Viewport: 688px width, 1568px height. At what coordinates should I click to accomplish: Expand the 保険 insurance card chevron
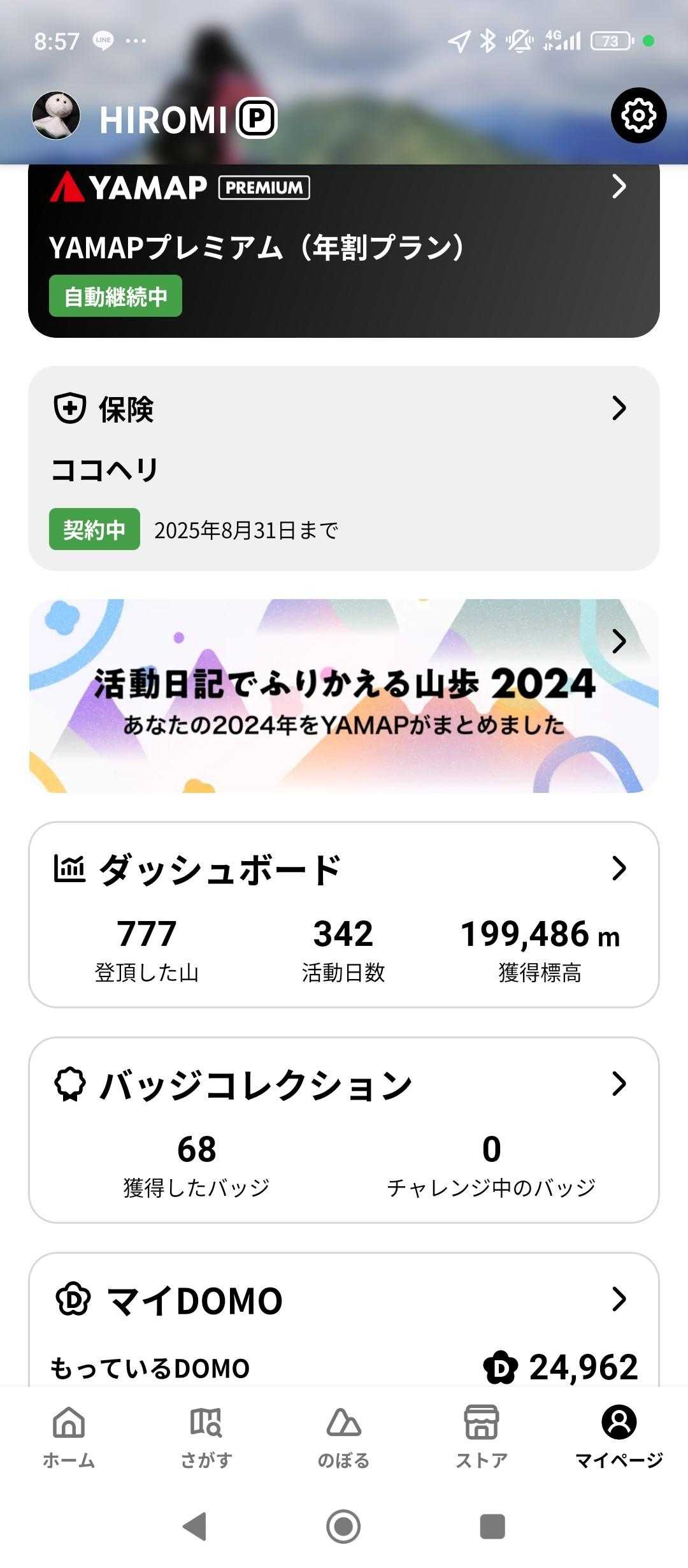tap(619, 409)
